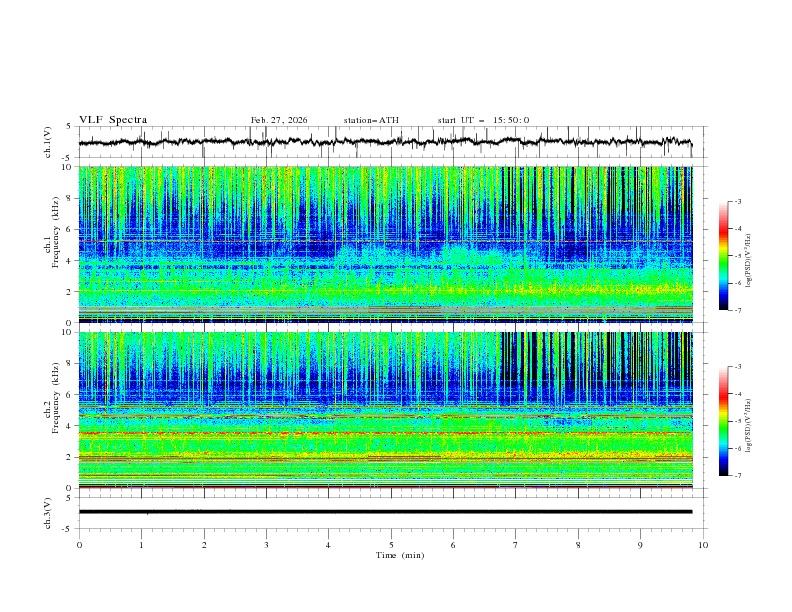Image resolution: width=792 pixels, height=612 pixels.
Task: Click the "2" kHz tick of ch.2 spectrogram
Action: click(70, 457)
